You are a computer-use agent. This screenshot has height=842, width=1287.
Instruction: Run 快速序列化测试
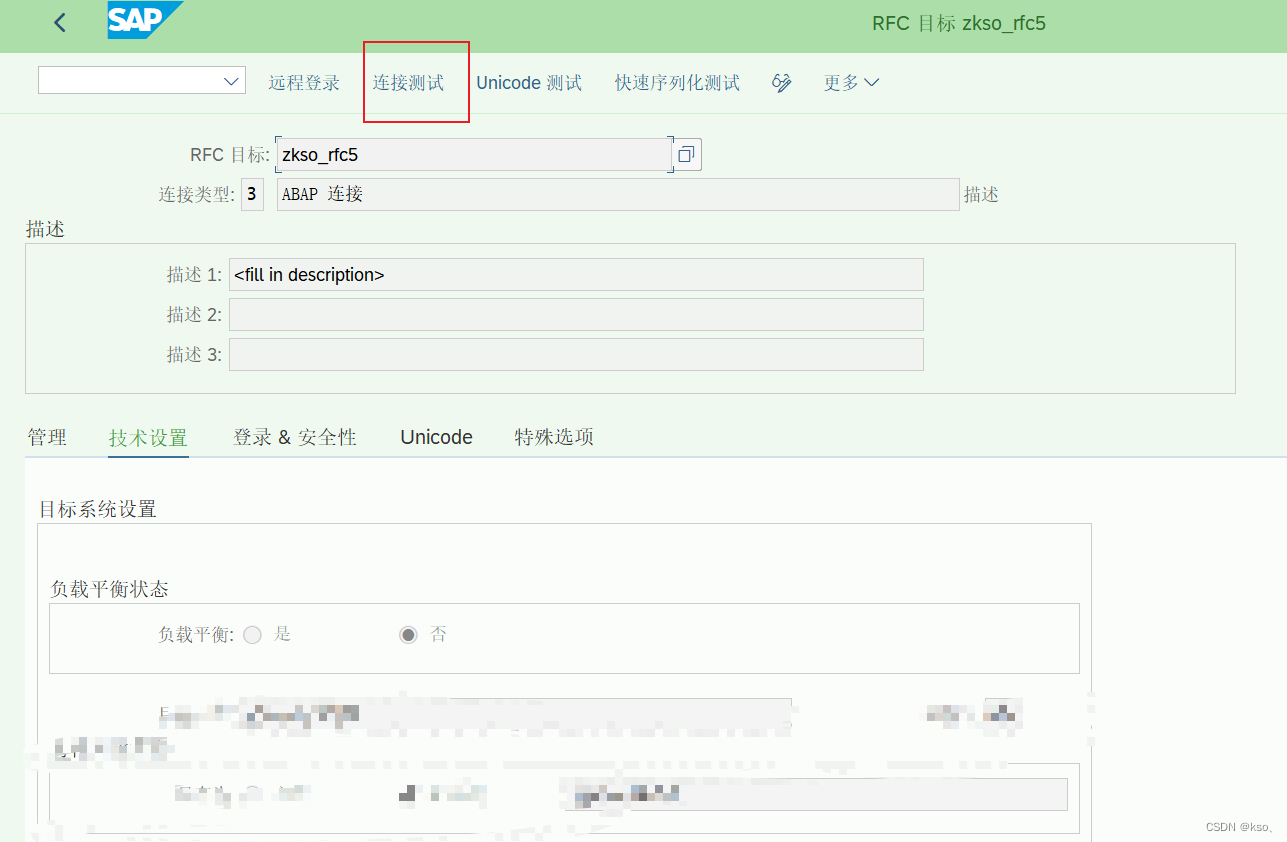(x=677, y=83)
